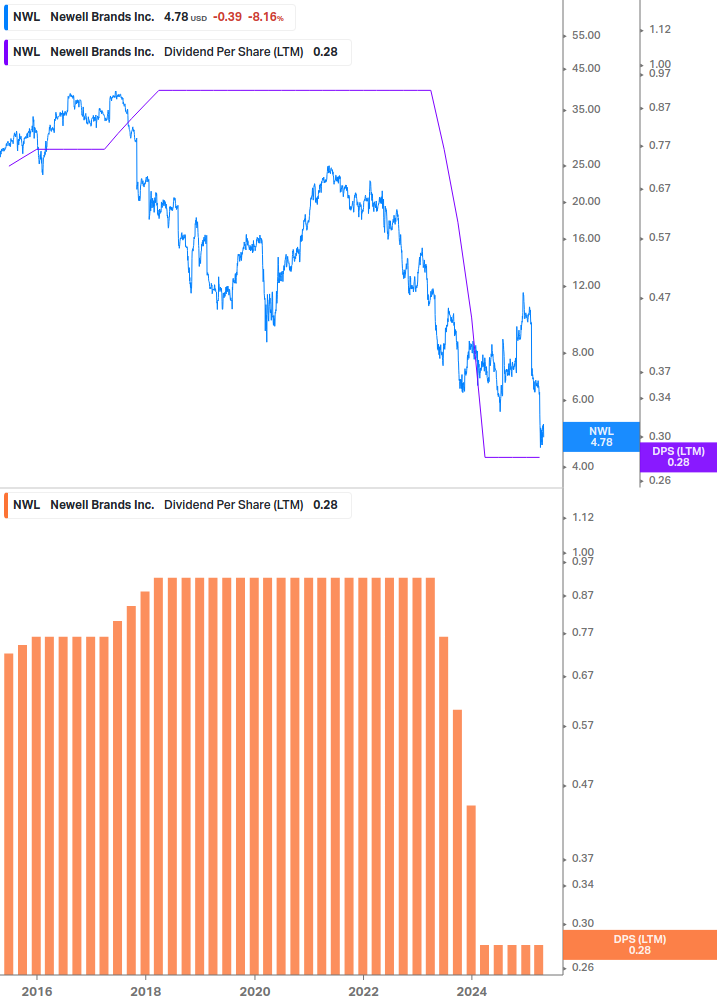The image size is (717, 1005).
Task: Select the orange Dividend Per Share legend
Action: click(177, 505)
